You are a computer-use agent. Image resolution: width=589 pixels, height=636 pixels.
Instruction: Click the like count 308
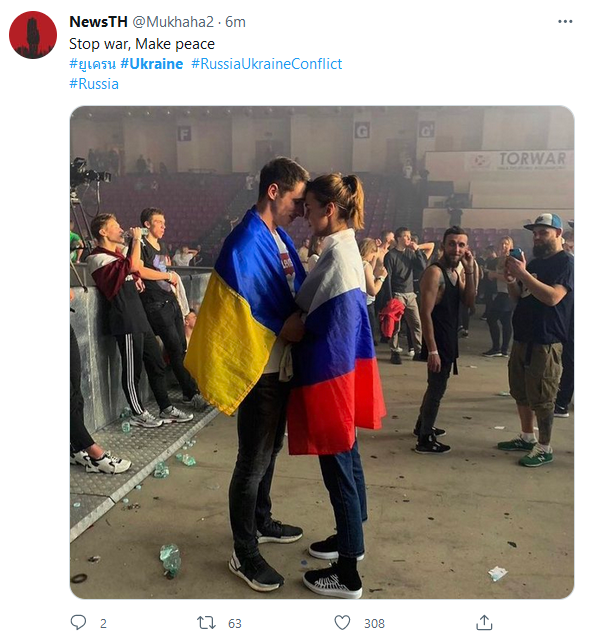click(x=374, y=623)
